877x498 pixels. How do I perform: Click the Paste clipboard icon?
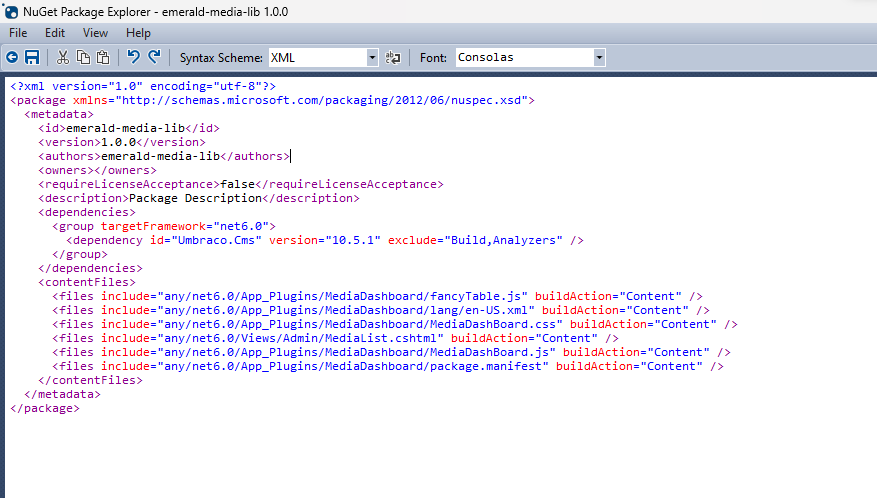pos(103,57)
